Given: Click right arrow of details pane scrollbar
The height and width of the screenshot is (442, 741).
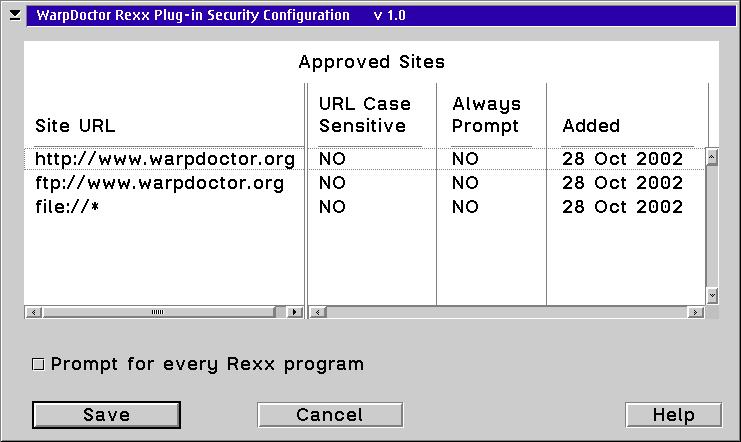Looking at the screenshot, I should 695,312.
